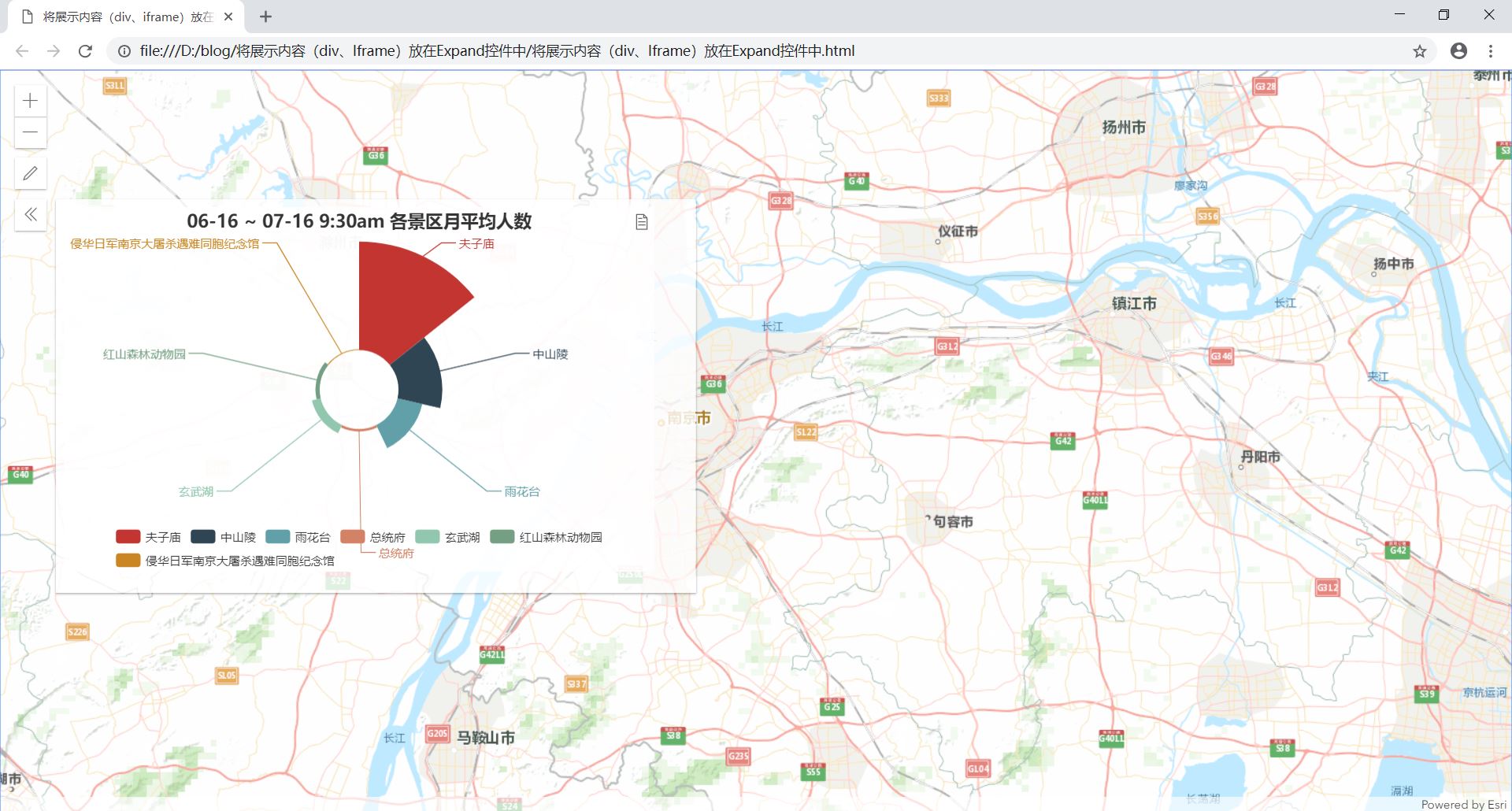Click the S105 road shield
1512x811 pixels.
[x=227, y=676]
